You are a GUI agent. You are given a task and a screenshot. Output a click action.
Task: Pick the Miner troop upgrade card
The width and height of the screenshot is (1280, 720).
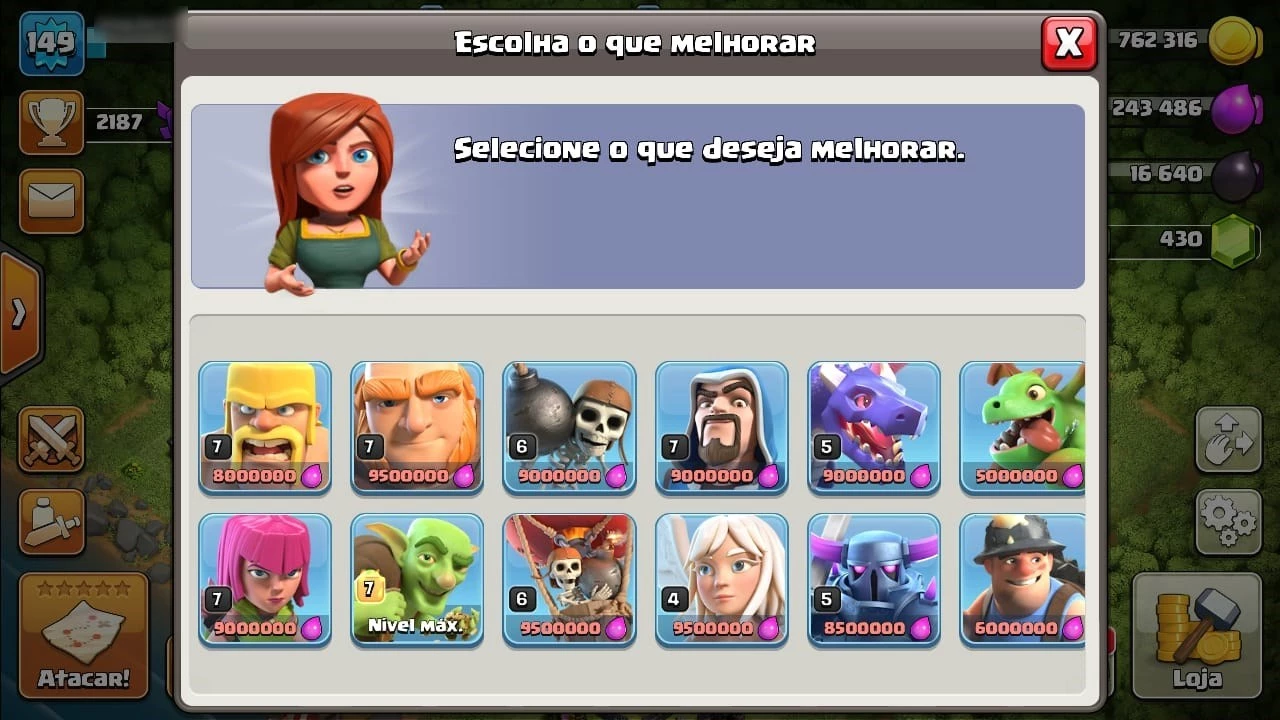(x=1022, y=580)
